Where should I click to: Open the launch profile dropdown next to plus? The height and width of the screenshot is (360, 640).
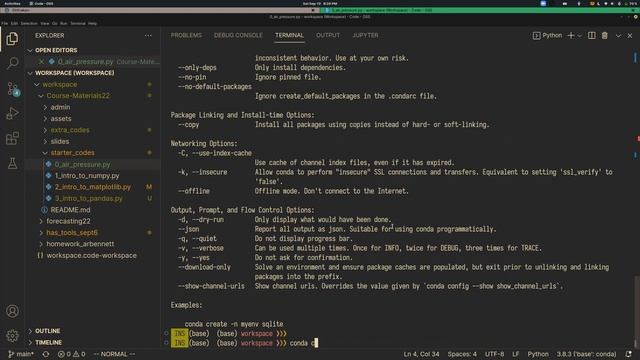[x=580, y=36]
